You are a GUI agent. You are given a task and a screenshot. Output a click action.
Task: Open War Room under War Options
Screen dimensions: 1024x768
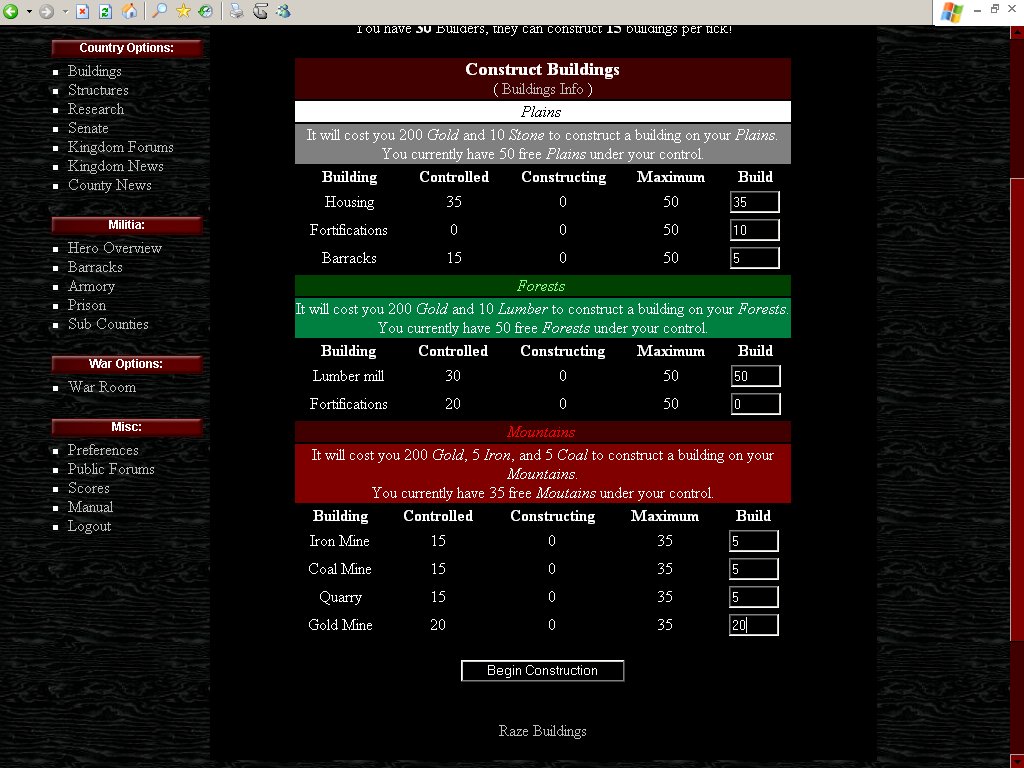102,387
